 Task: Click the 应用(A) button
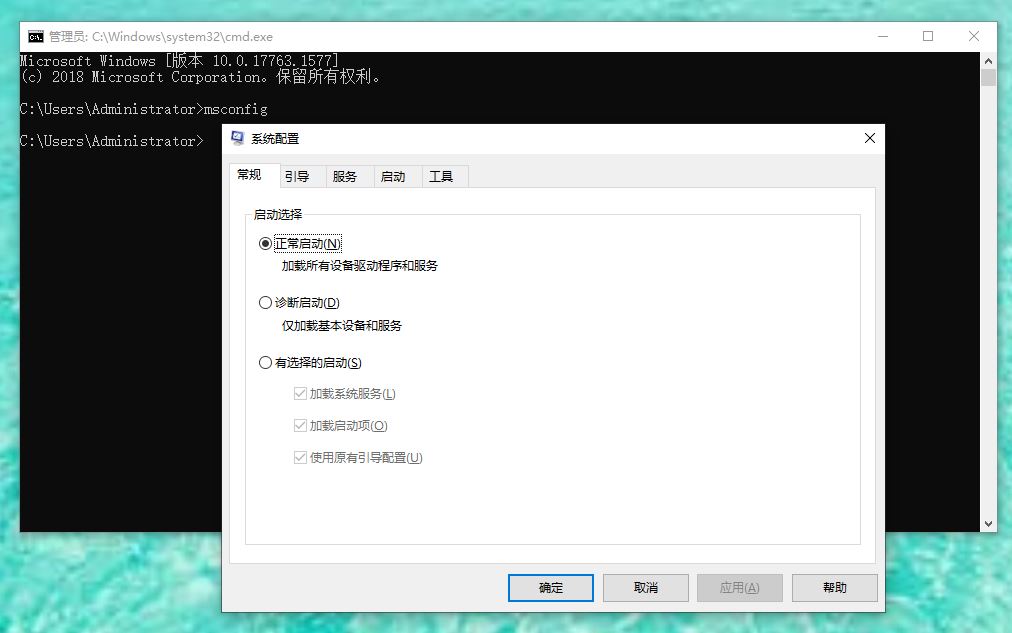740,588
